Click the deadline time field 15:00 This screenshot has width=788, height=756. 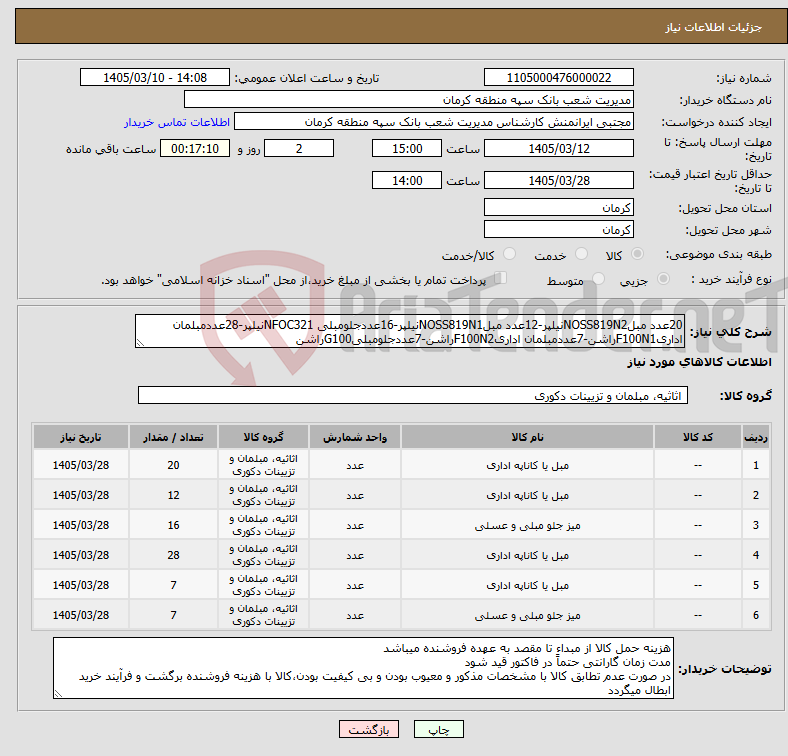(x=407, y=148)
